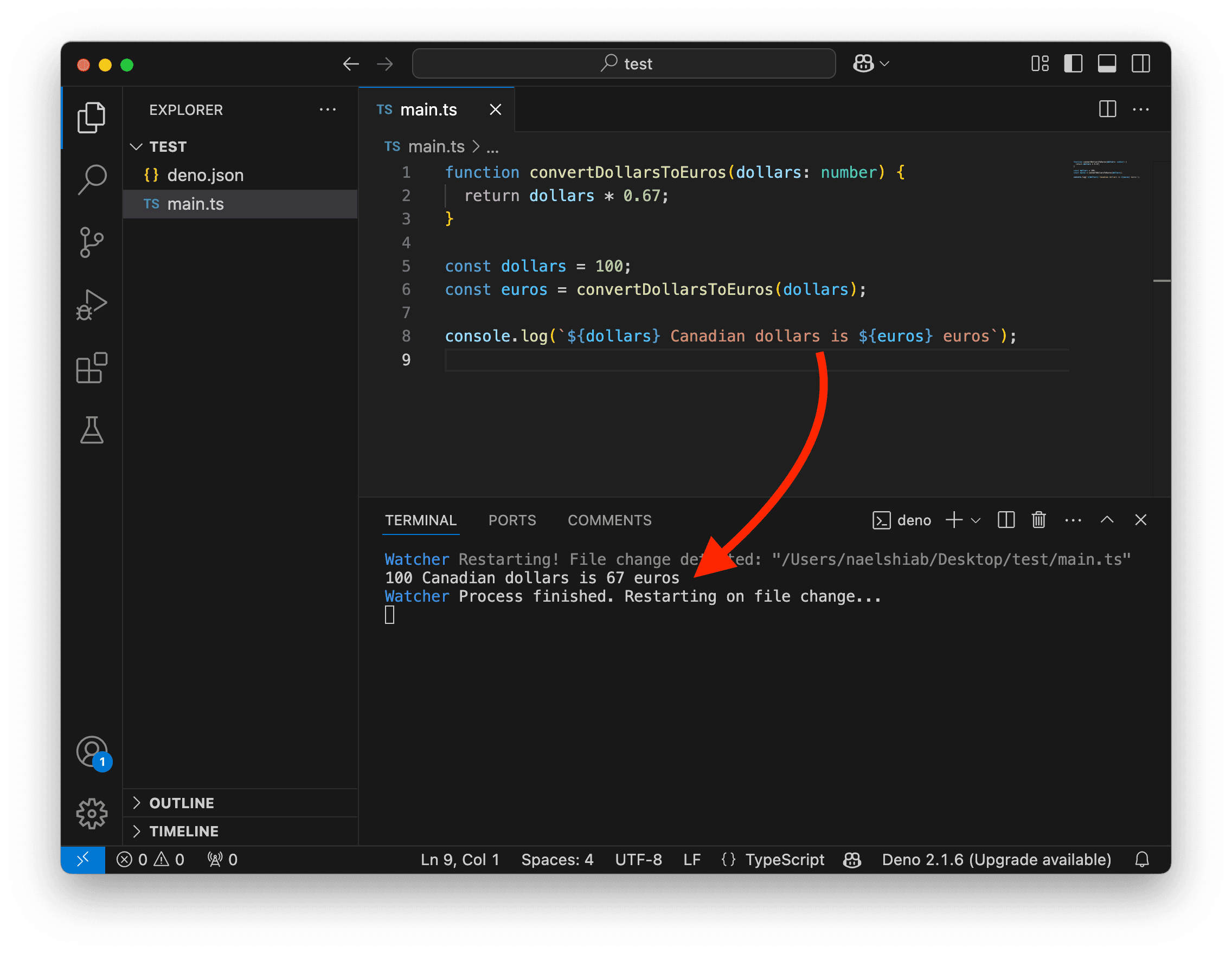This screenshot has height=954, width=1232.
Task: Show errors and warnings count
Action: point(150,859)
